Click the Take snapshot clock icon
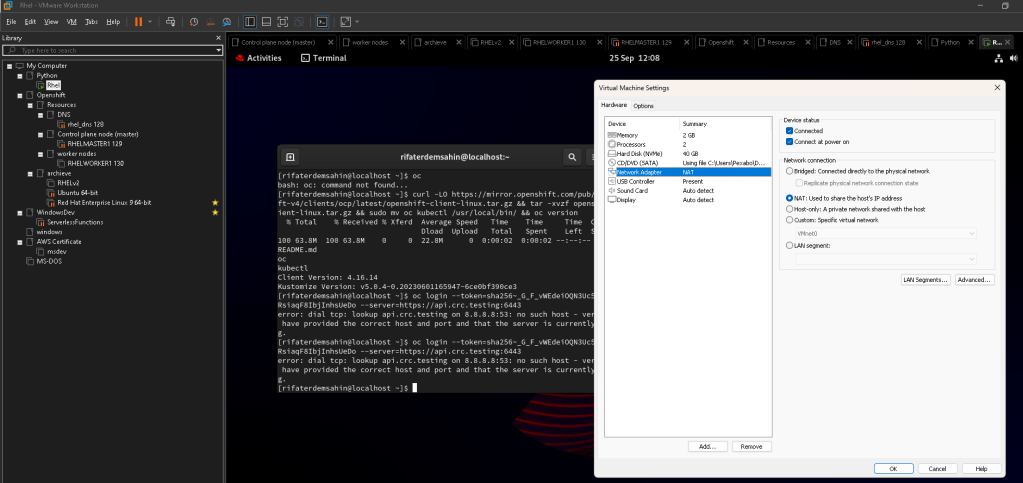The height and width of the screenshot is (483, 1023). (194, 22)
